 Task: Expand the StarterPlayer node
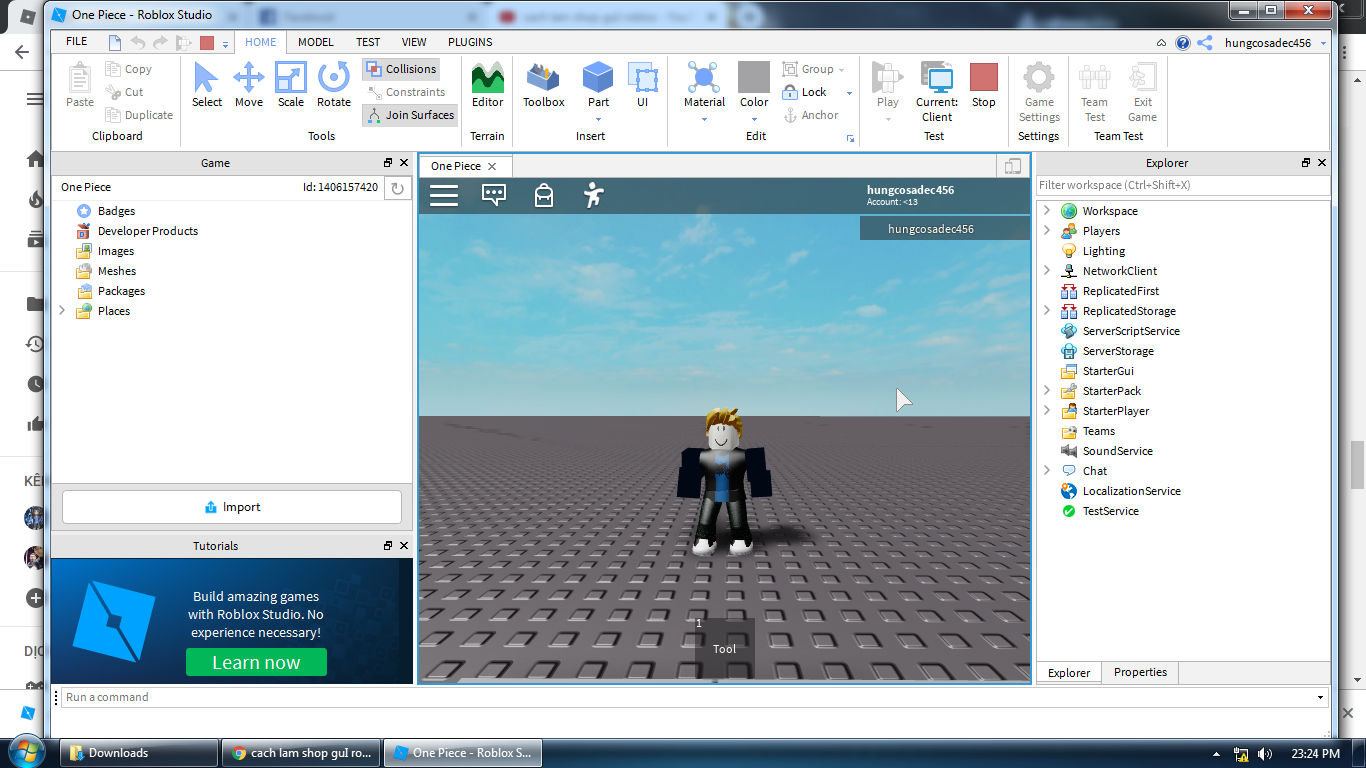[x=1047, y=411]
